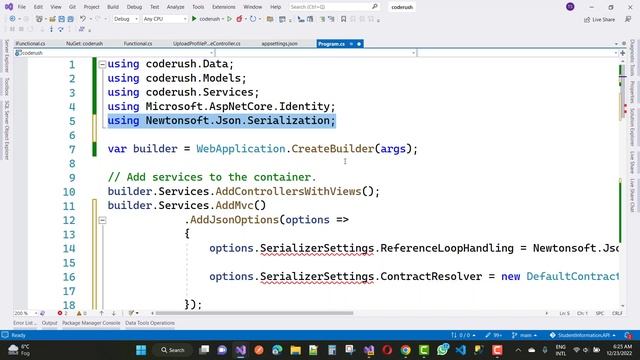Open Google Chrome from the taskbar
This screenshot has width=640, height=360.
click(x=405, y=350)
